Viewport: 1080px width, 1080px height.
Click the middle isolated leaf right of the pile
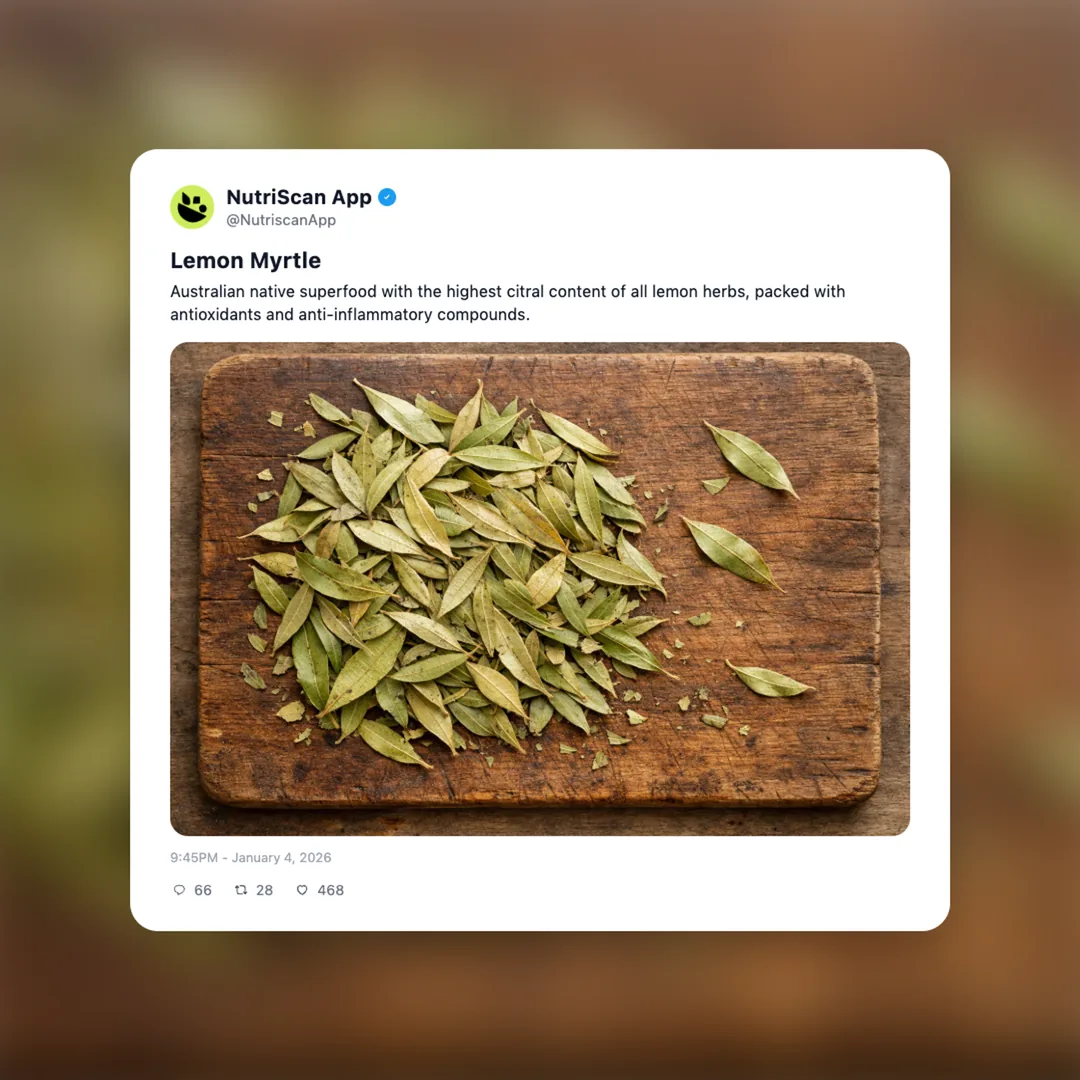point(731,552)
